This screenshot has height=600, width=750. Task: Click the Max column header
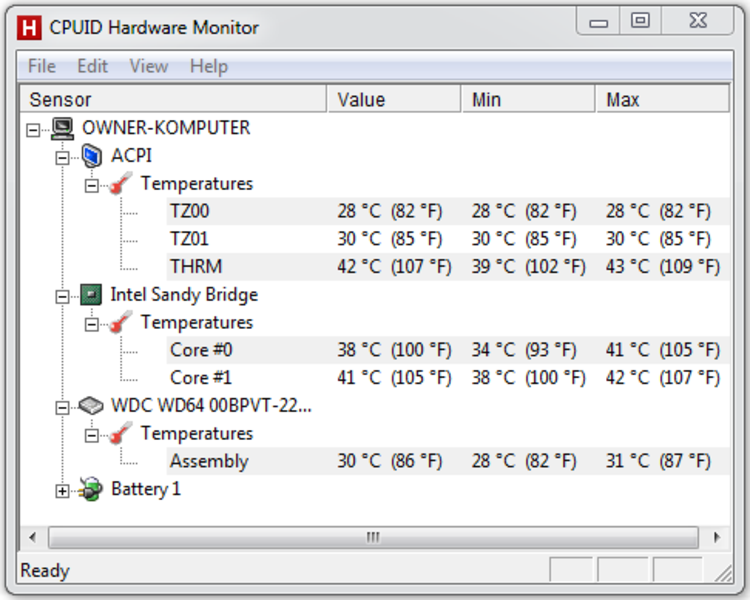tap(663, 100)
